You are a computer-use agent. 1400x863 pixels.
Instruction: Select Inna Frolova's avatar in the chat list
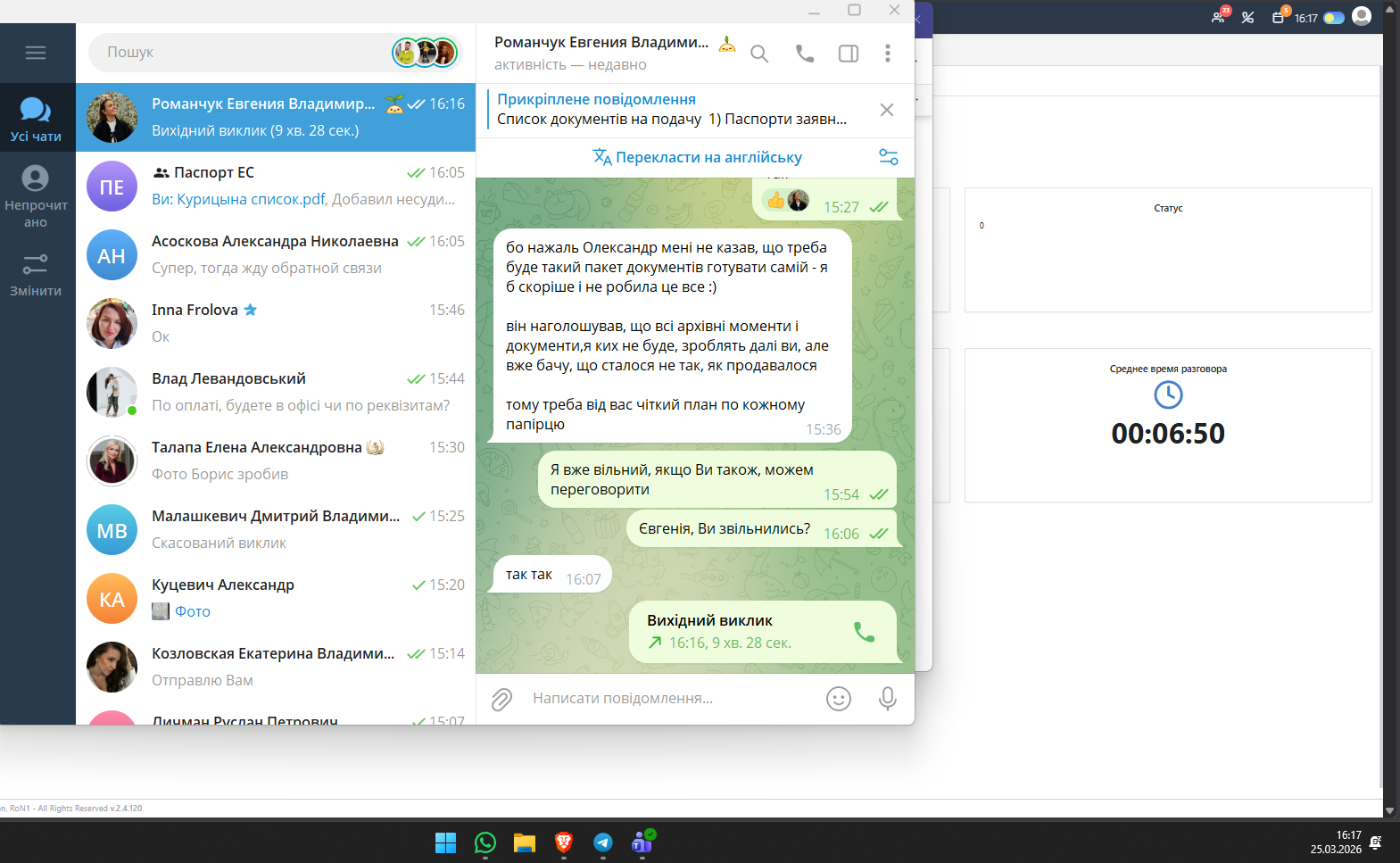[112, 323]
